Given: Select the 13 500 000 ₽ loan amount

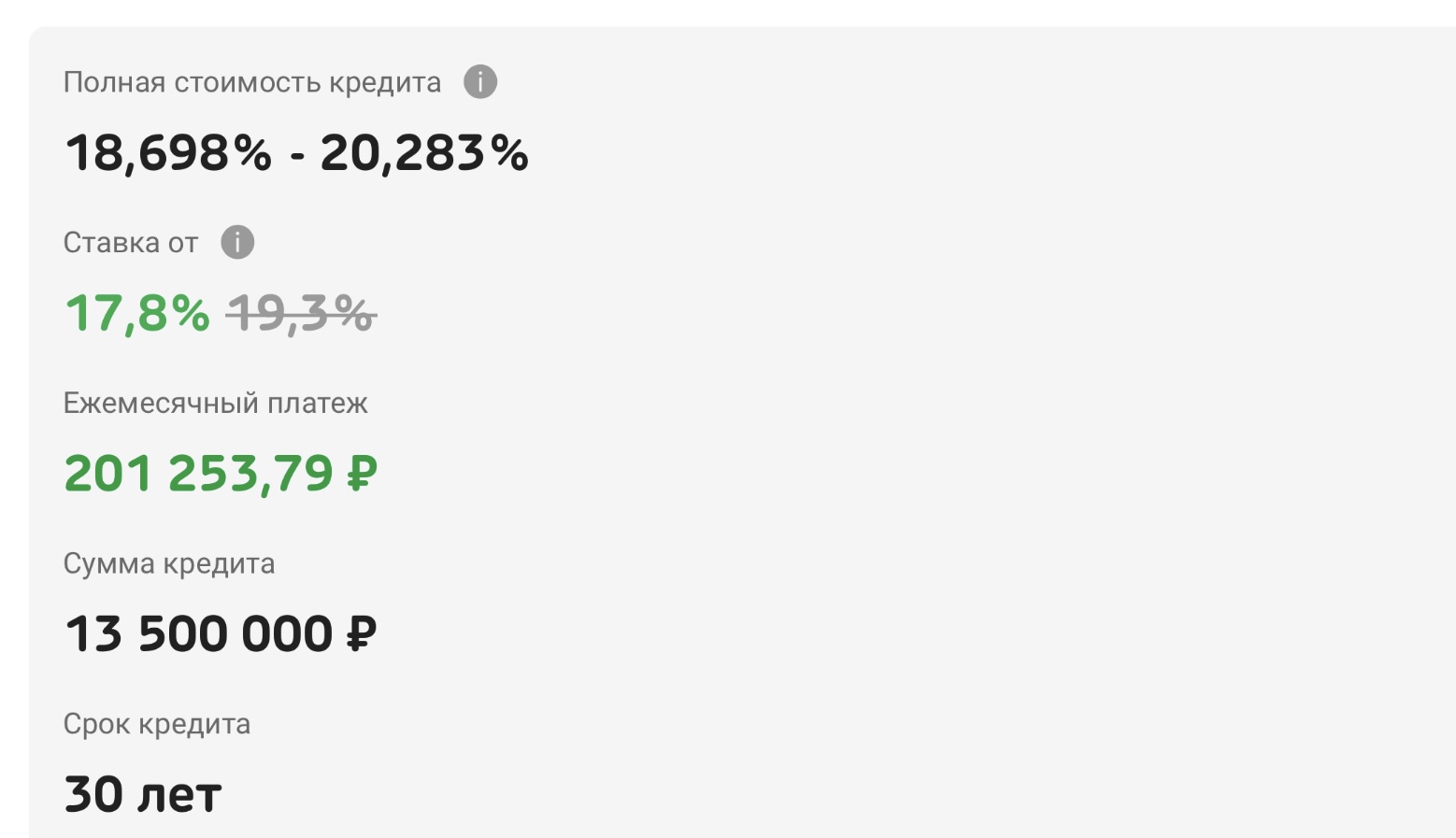Looking at the screenshot, I should [221, 634].
